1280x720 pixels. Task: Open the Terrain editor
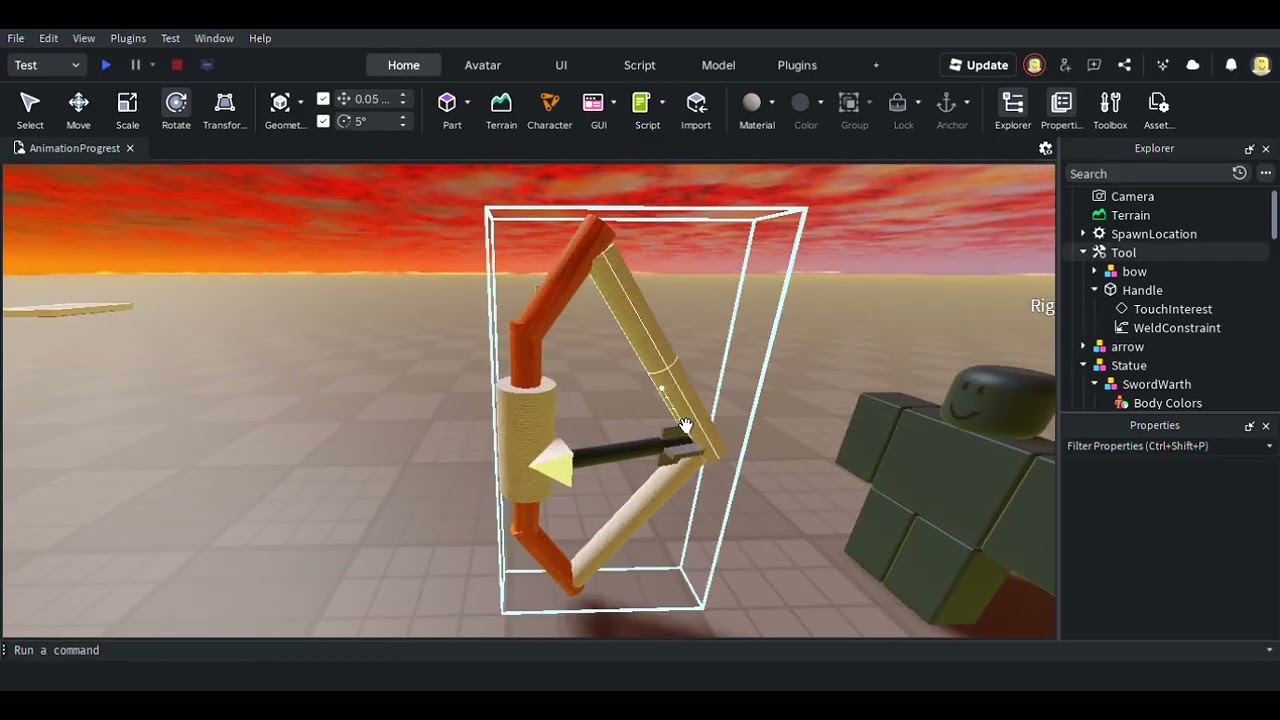[x=501, y=110]
